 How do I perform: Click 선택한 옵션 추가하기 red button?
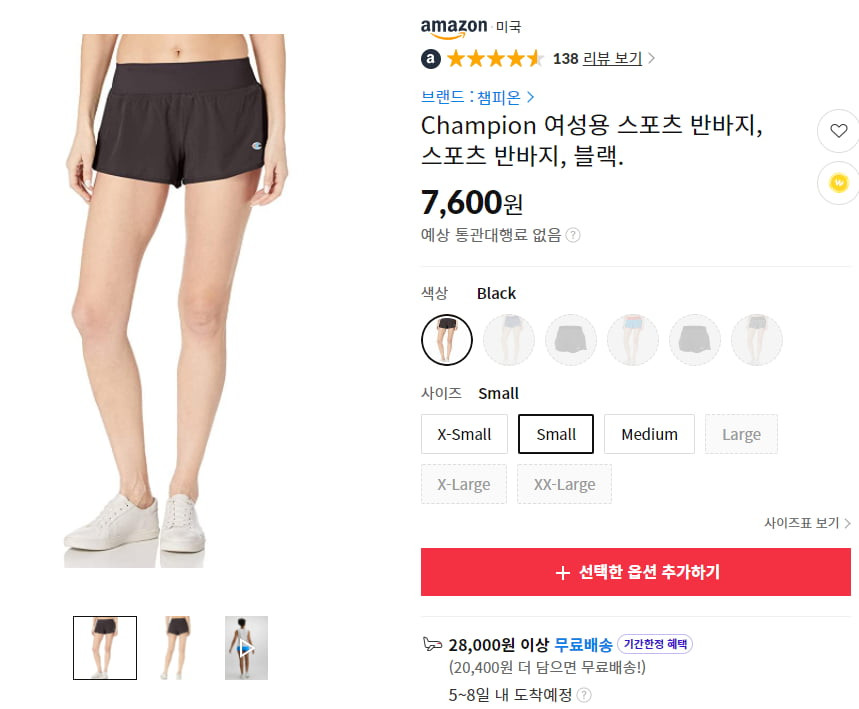tap(635, 571)
